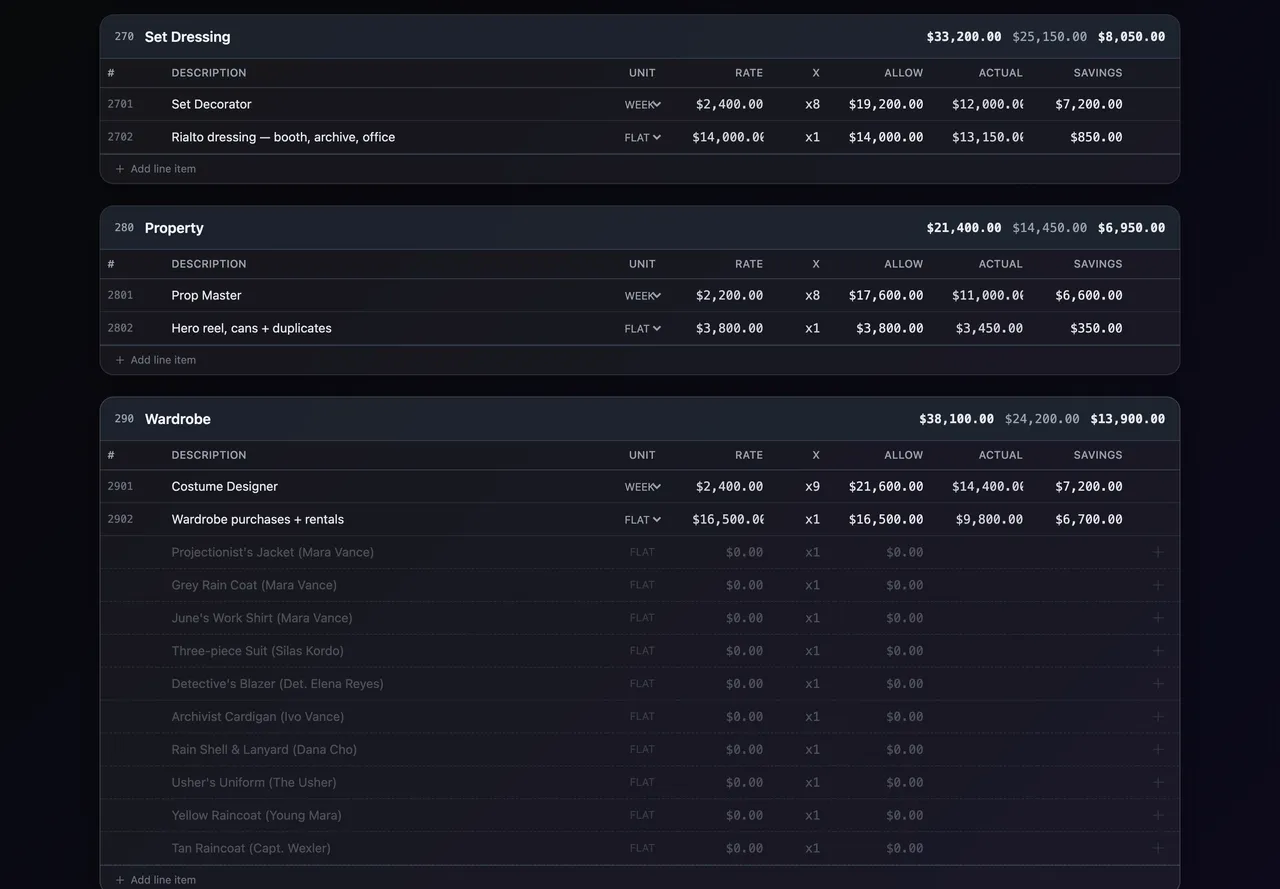Edit Set Decorator multiplier x8
The width and height of the screenshot is (1280, 889).
tap(812, 104)
